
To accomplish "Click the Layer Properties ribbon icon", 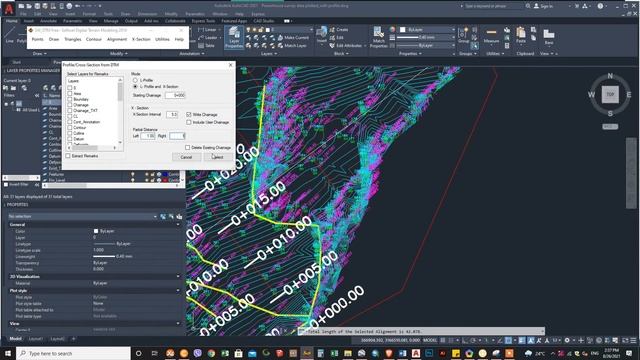I will click(234, 38).
